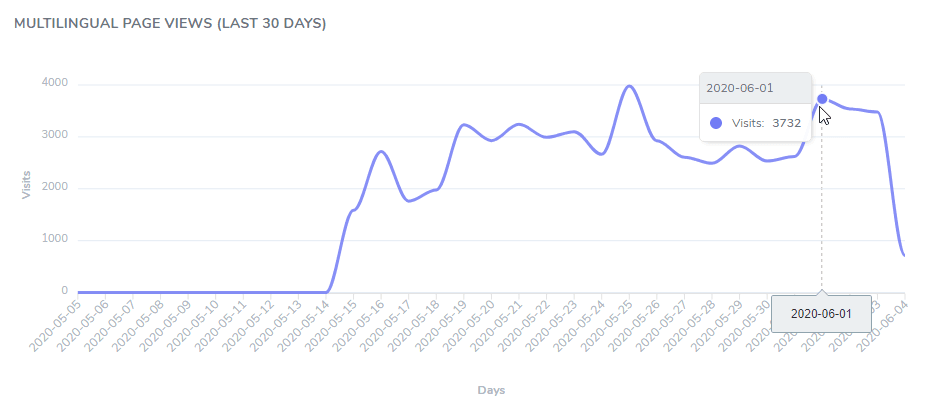Image resolution: width=925 pixels, height=405 pixels.
Task: Click the 2020-05-10 date label
Action: click(195, 323)
